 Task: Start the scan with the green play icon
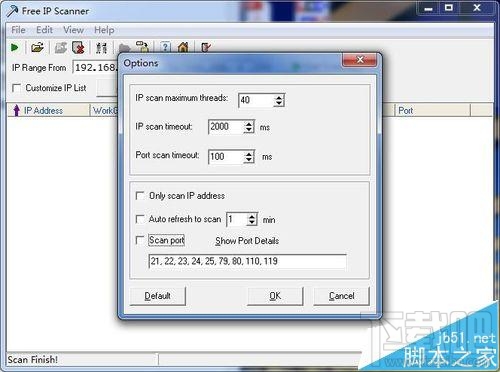pos(14,48)
